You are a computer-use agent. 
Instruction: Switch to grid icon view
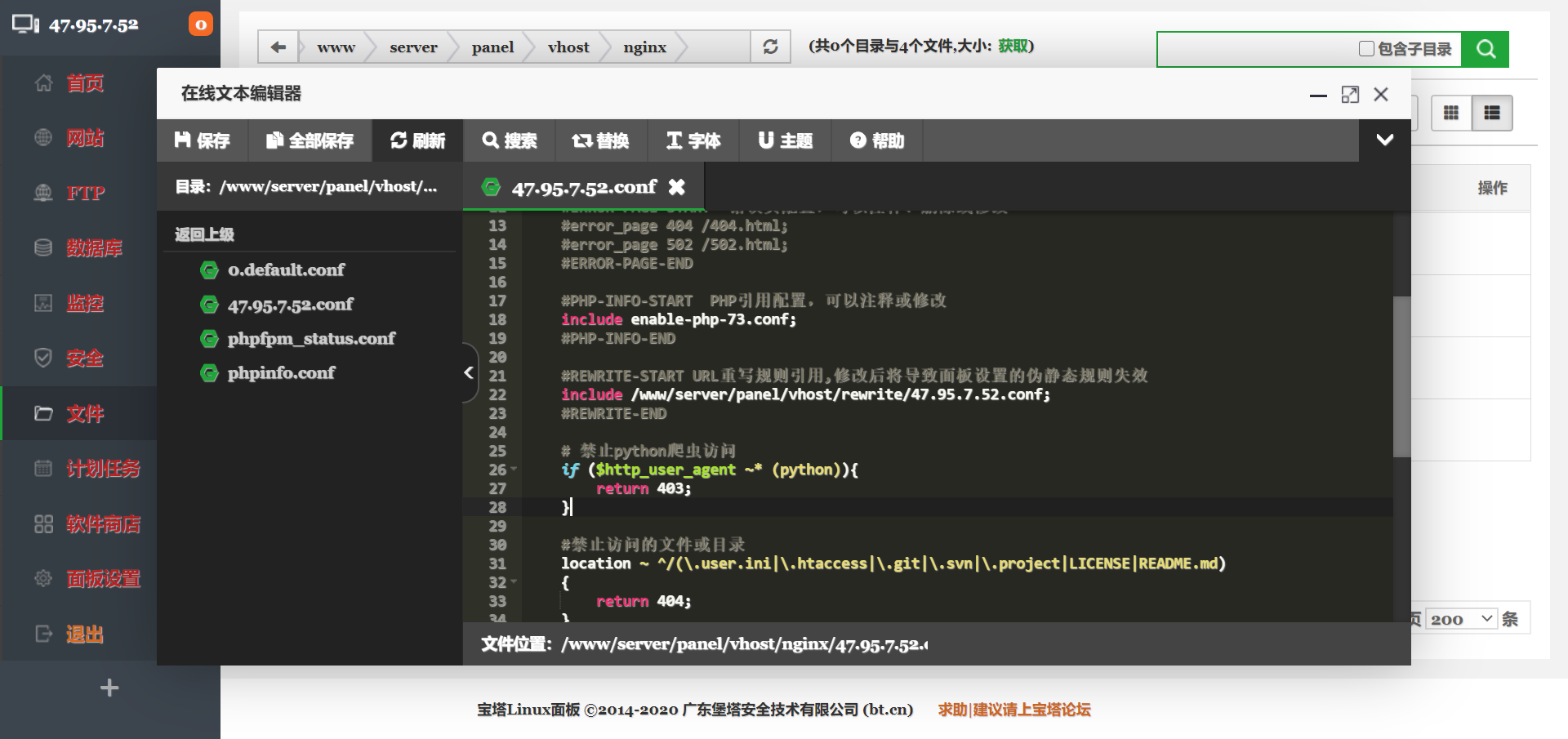[1451, 113]
